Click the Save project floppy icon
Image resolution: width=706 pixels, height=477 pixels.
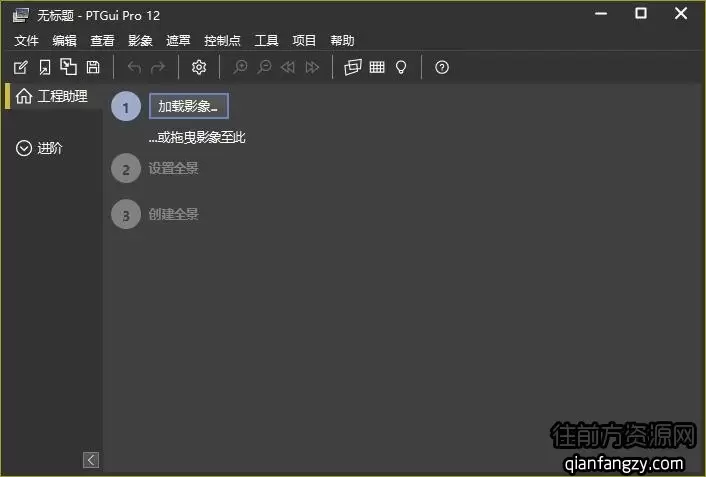pyautogui.click(x=93, y=67)
